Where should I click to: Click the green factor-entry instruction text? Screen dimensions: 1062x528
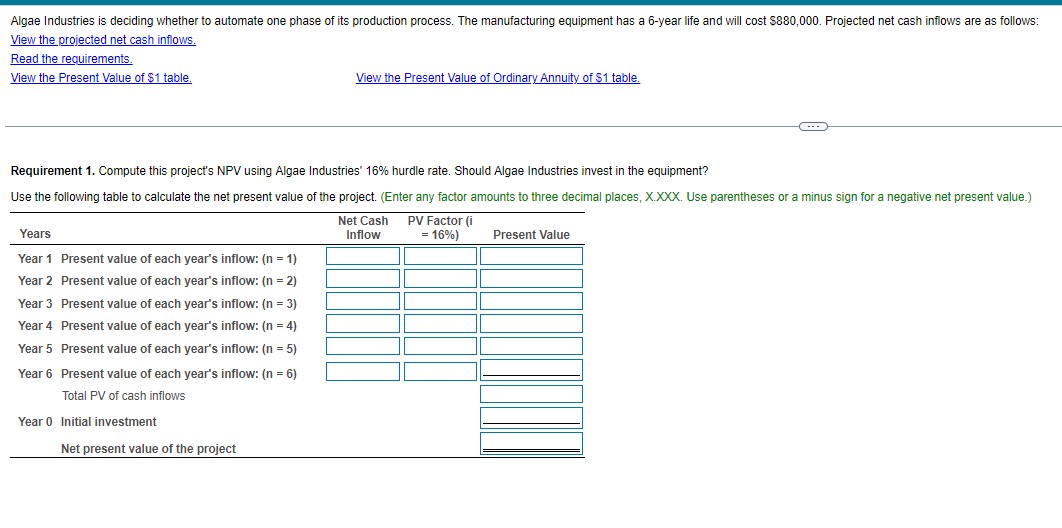[706, 197]
